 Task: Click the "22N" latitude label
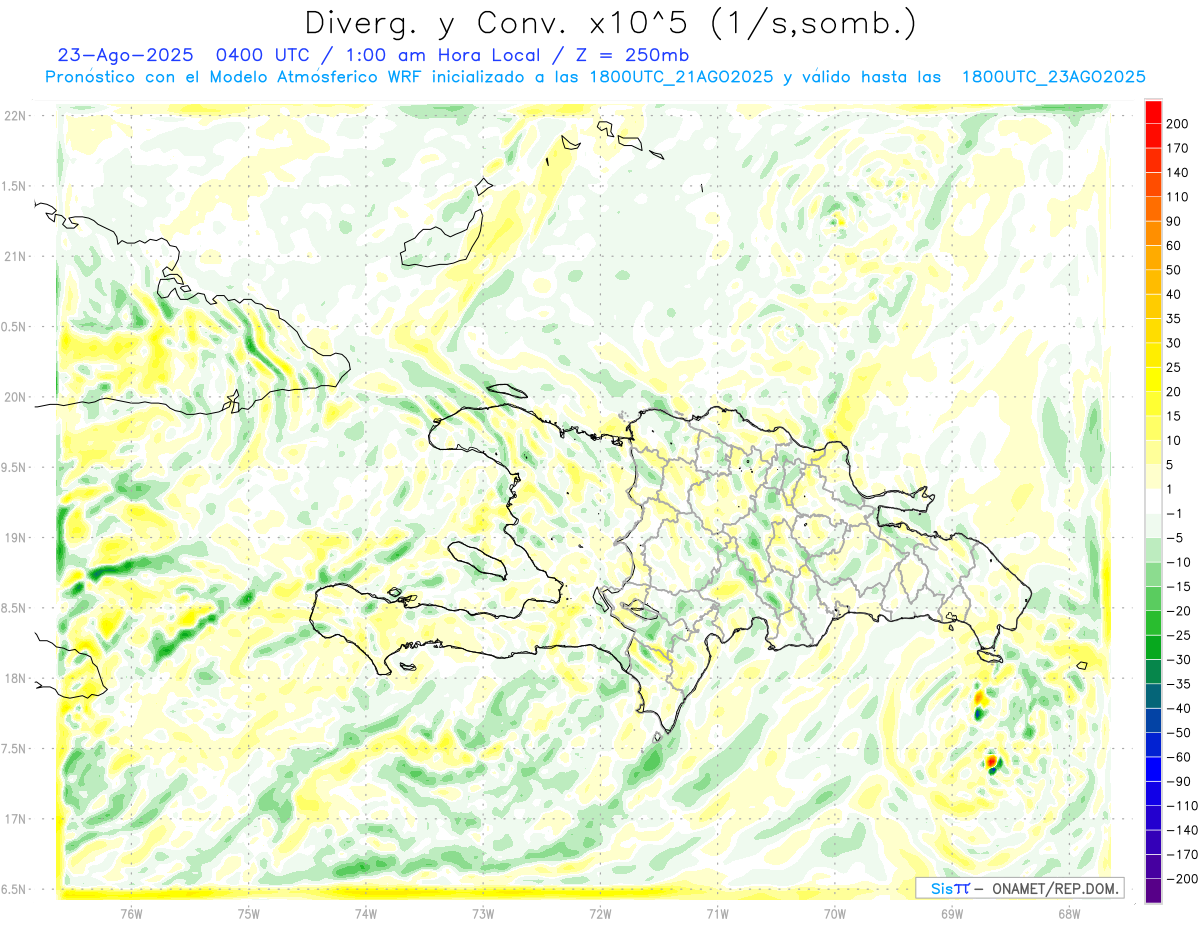[15, 115]
